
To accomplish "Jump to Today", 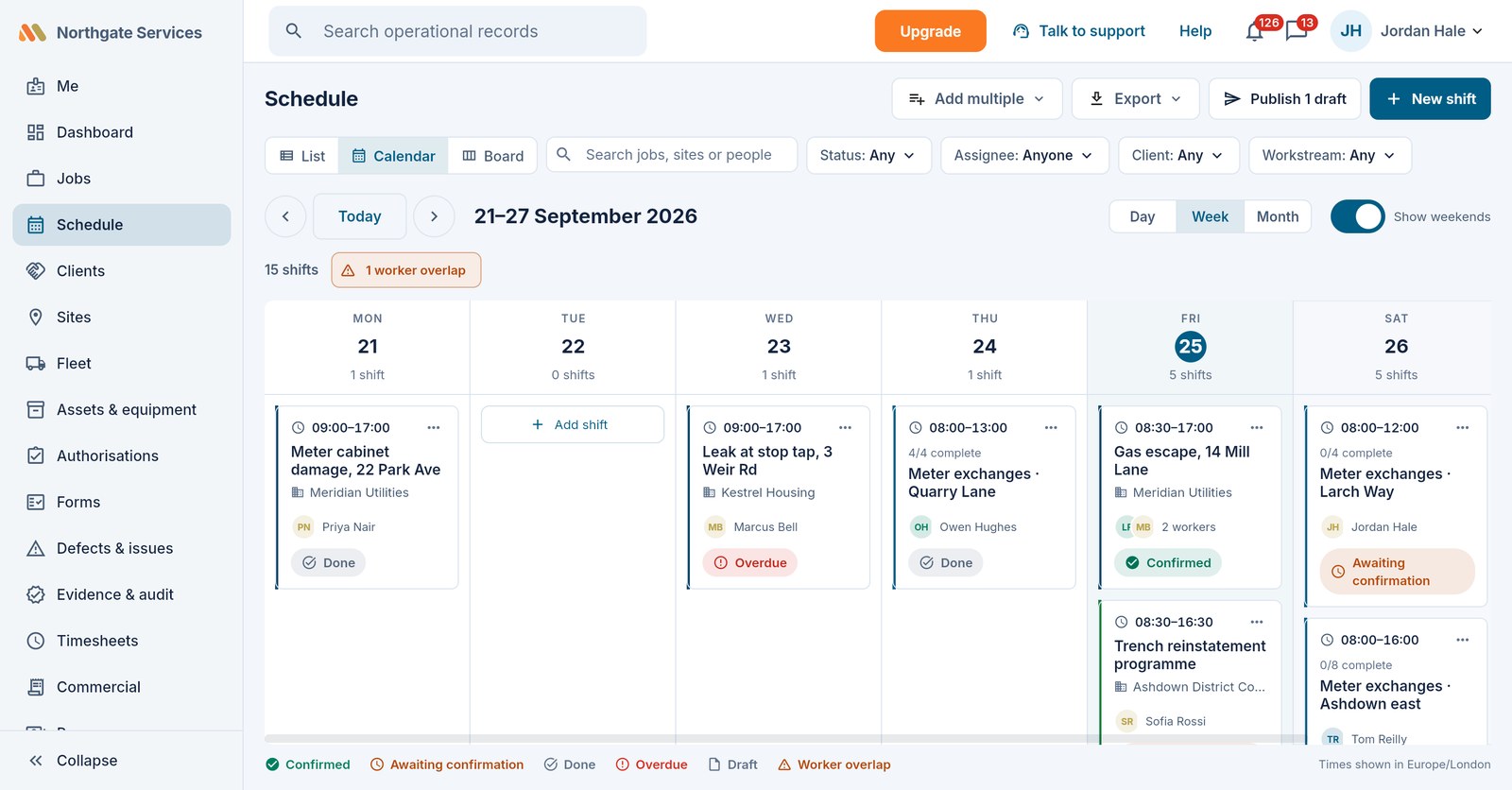I will point(360,216).
